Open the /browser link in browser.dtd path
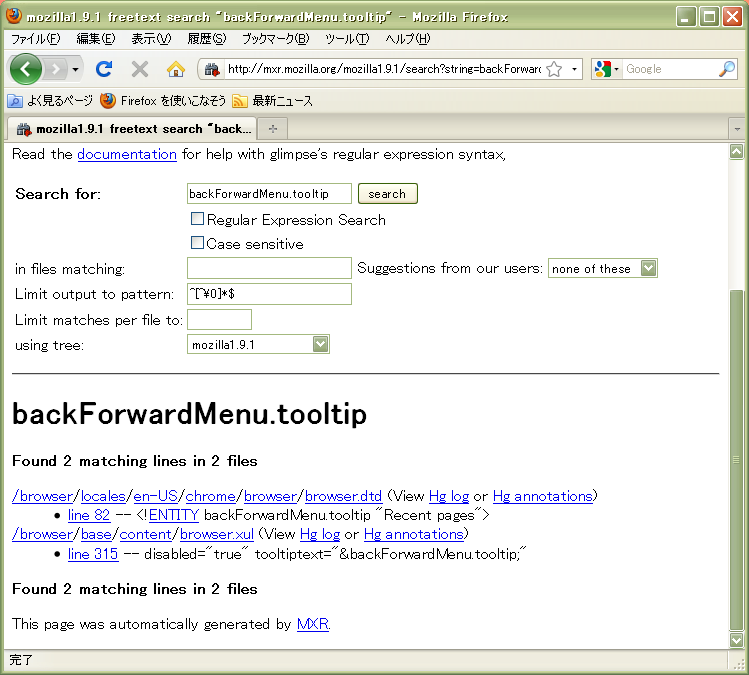 coord(43,496)
